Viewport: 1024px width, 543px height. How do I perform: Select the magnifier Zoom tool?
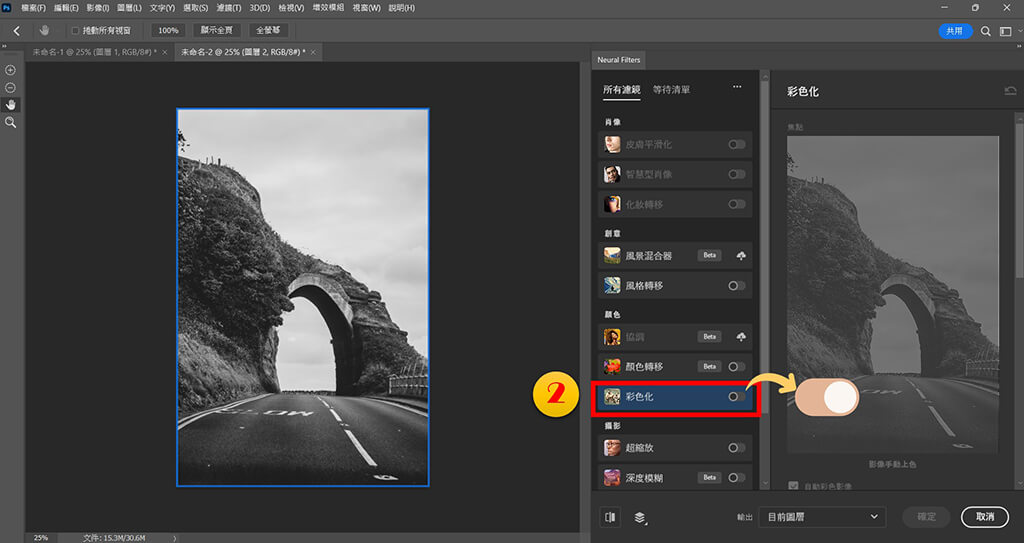tap(10, 122)
